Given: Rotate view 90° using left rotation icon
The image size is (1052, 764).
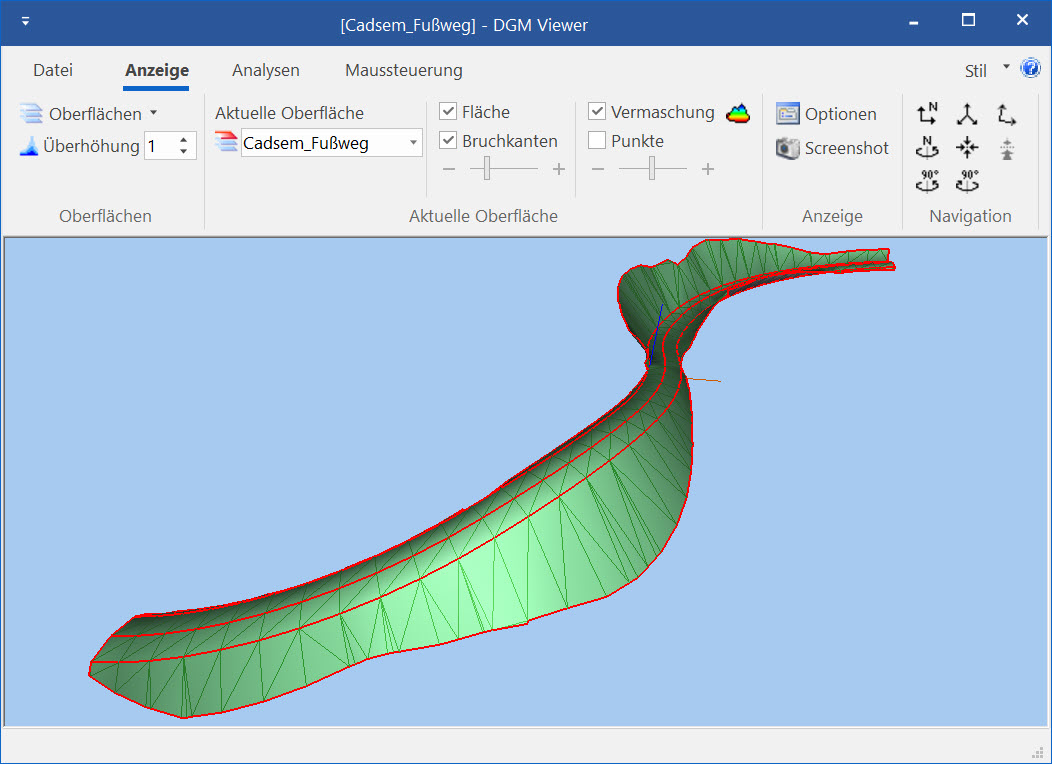Looking at the screenshot, I should [928, 181].
